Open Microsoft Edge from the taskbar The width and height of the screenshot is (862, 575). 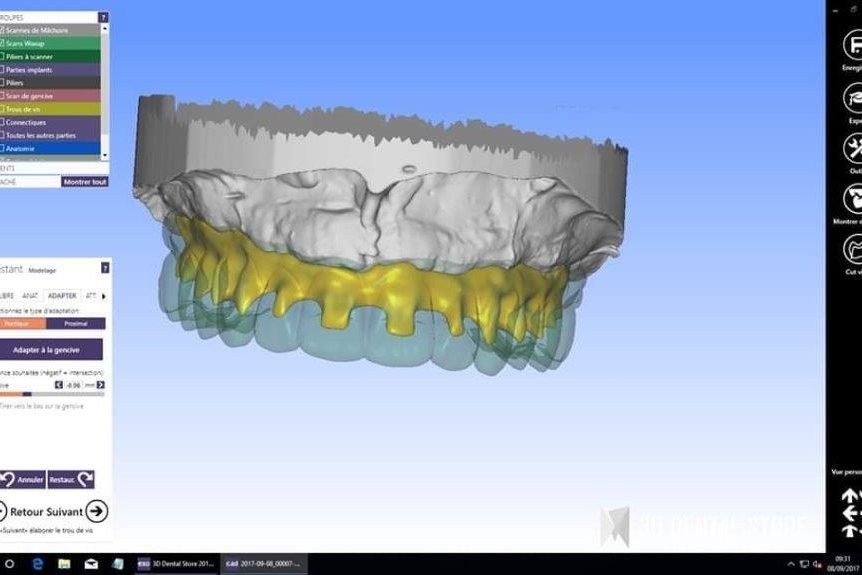pos(37,565)
